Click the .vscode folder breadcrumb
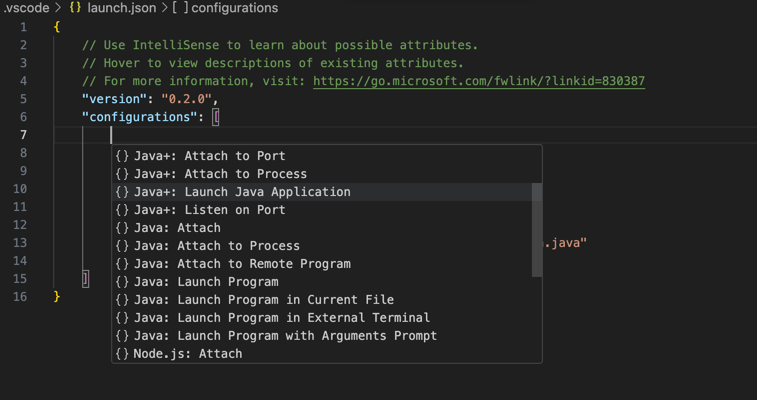The image size is (757, 400). [x=26, y=8]
